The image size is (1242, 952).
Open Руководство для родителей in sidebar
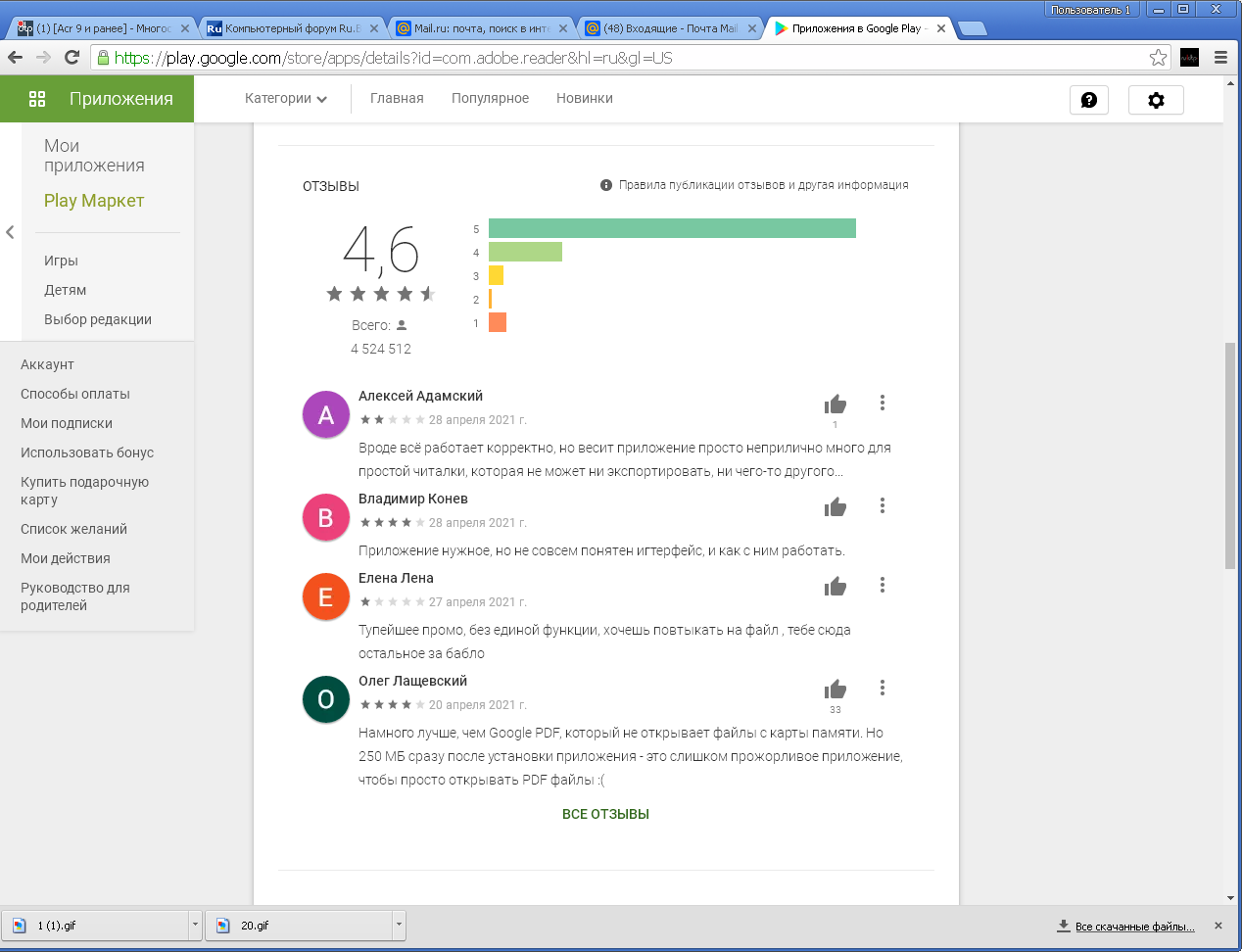click(x=75, y=596)
